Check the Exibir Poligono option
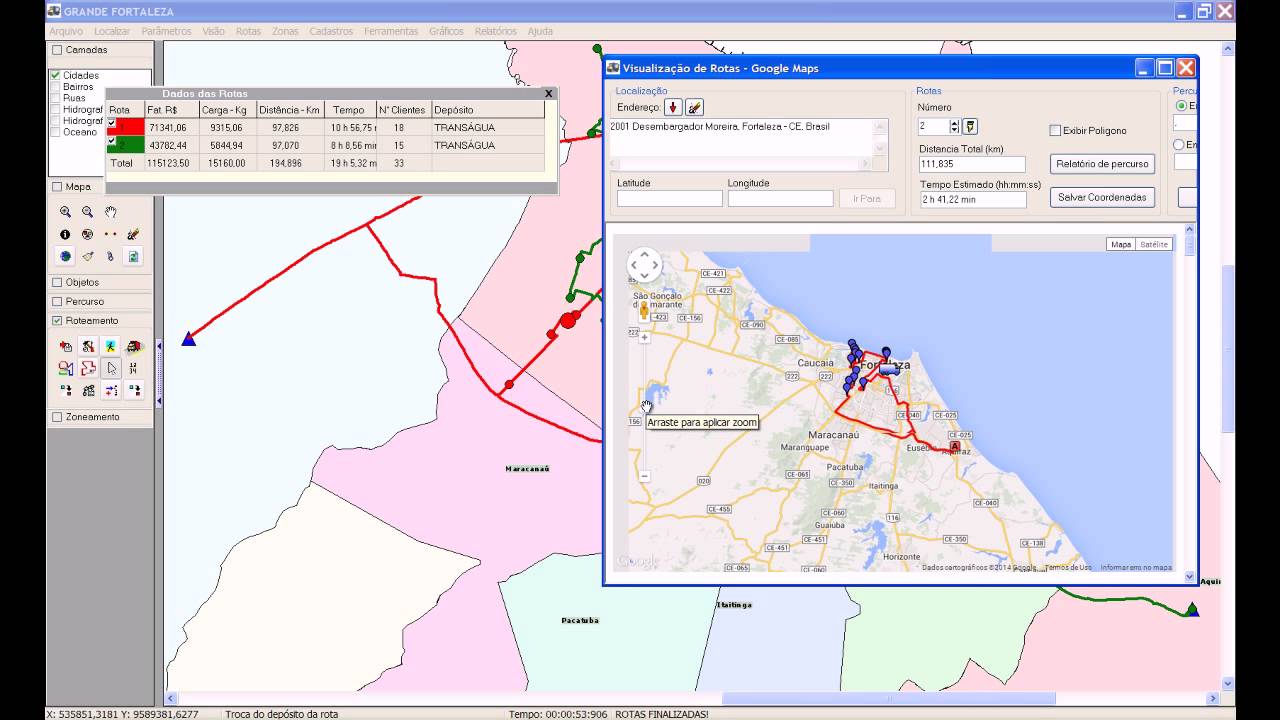This screenshot has width=1280, height=720. pos(1055,131)
